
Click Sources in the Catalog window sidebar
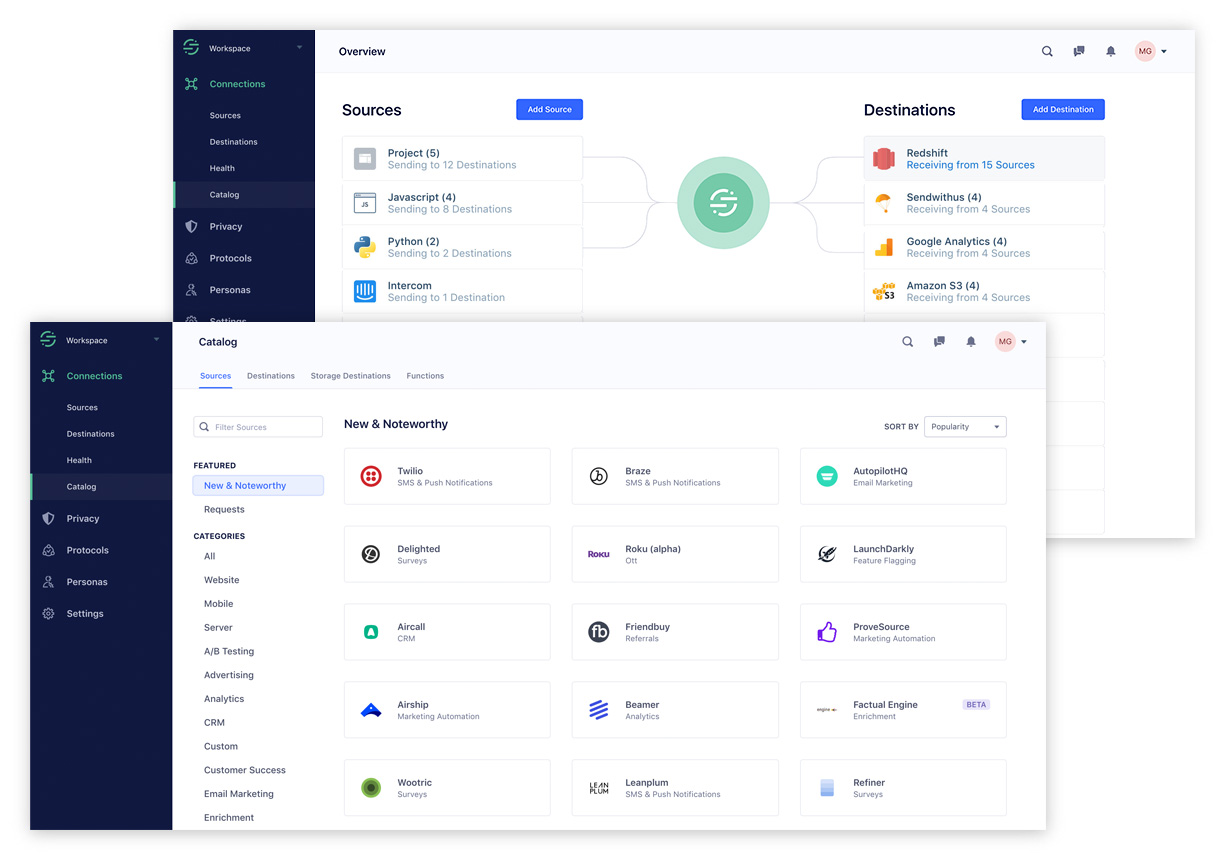82,407
